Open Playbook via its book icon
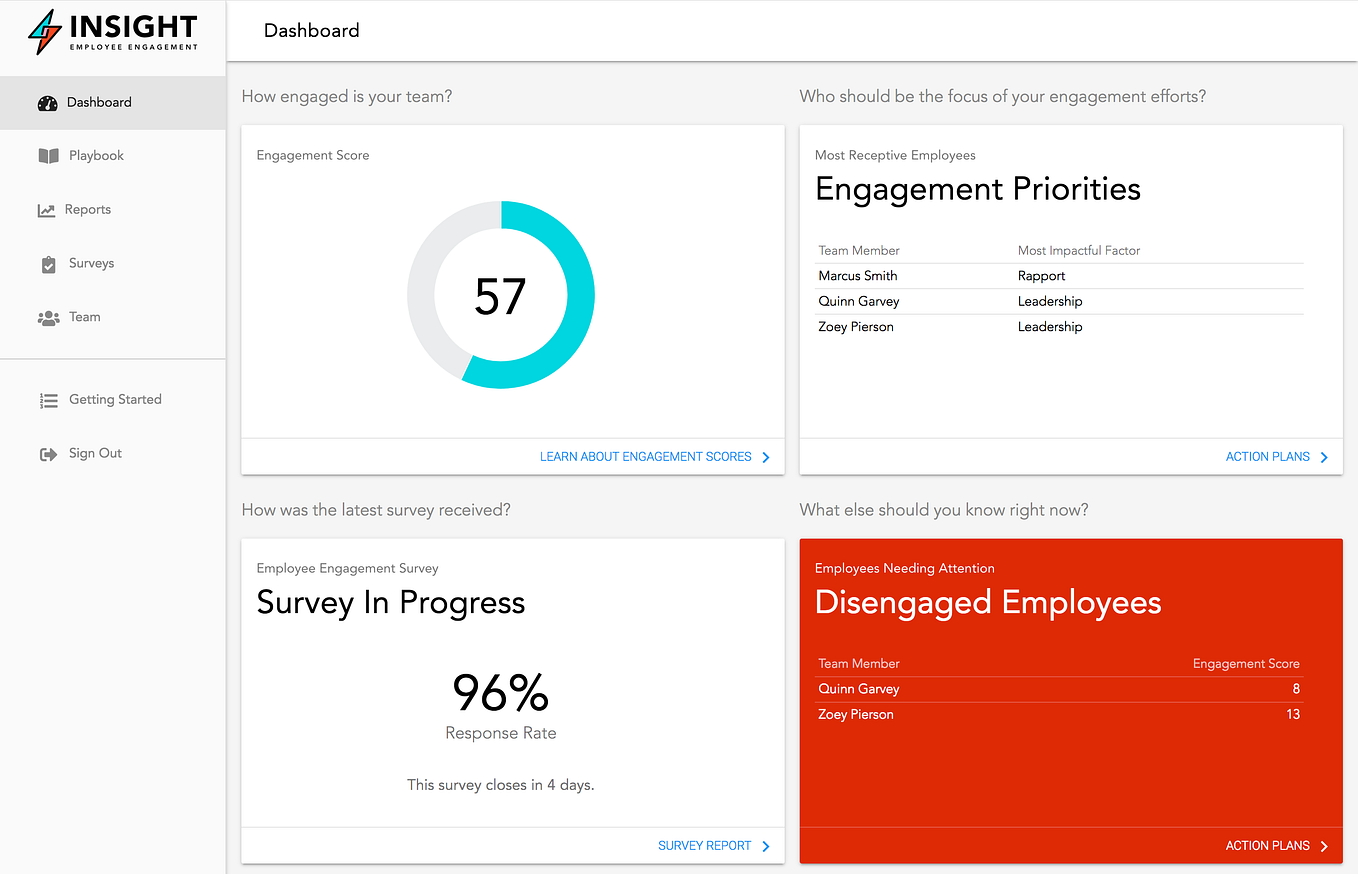Viewport: 1358px width, 874px height. (48, 155)
